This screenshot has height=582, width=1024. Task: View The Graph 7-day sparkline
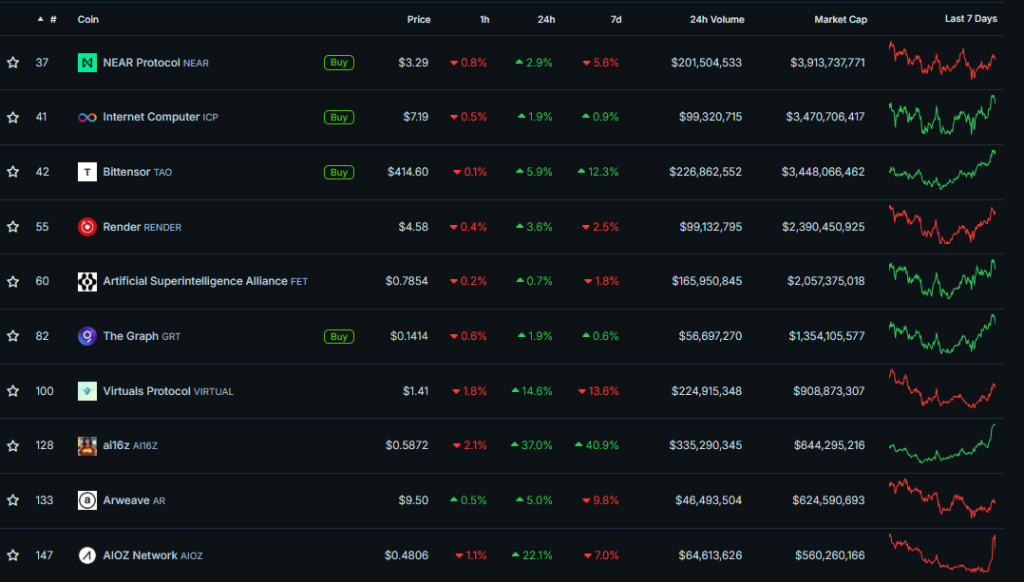942,334
